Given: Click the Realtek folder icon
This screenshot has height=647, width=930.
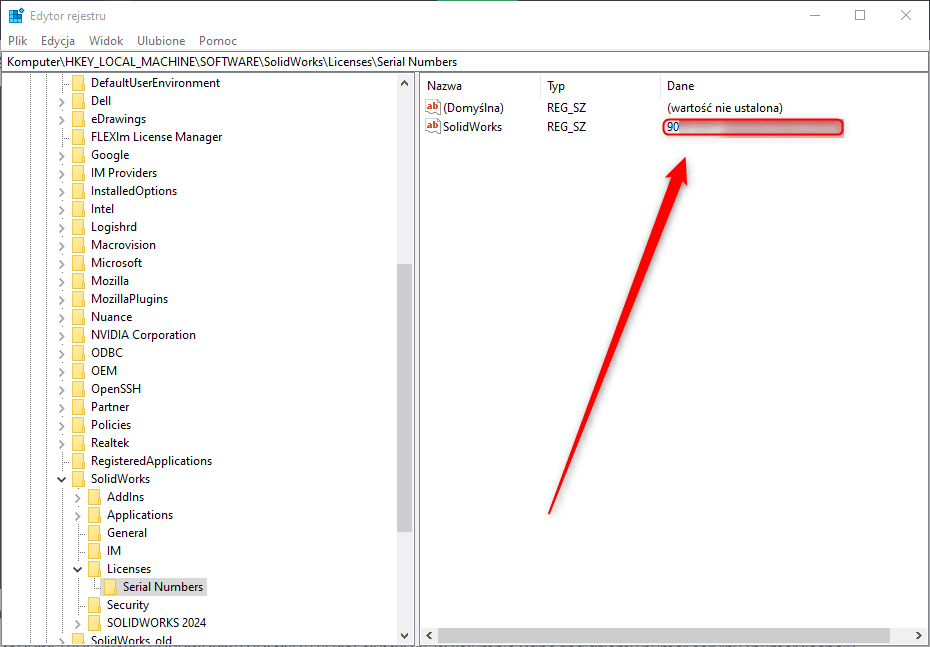Looking at the screenshot, I should pyautogui.click(x=78, y=442).
